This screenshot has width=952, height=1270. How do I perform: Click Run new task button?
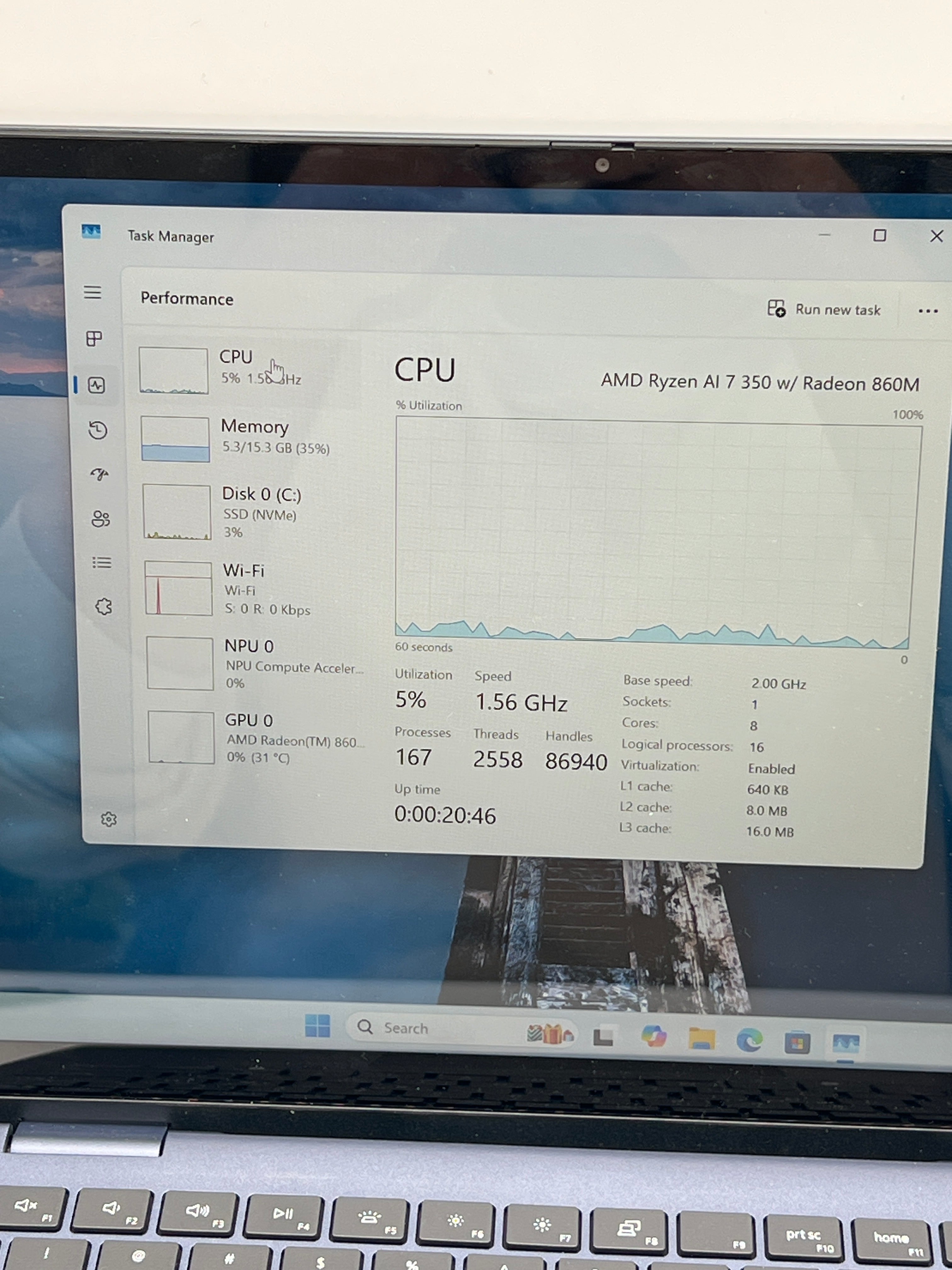point(824,309)
